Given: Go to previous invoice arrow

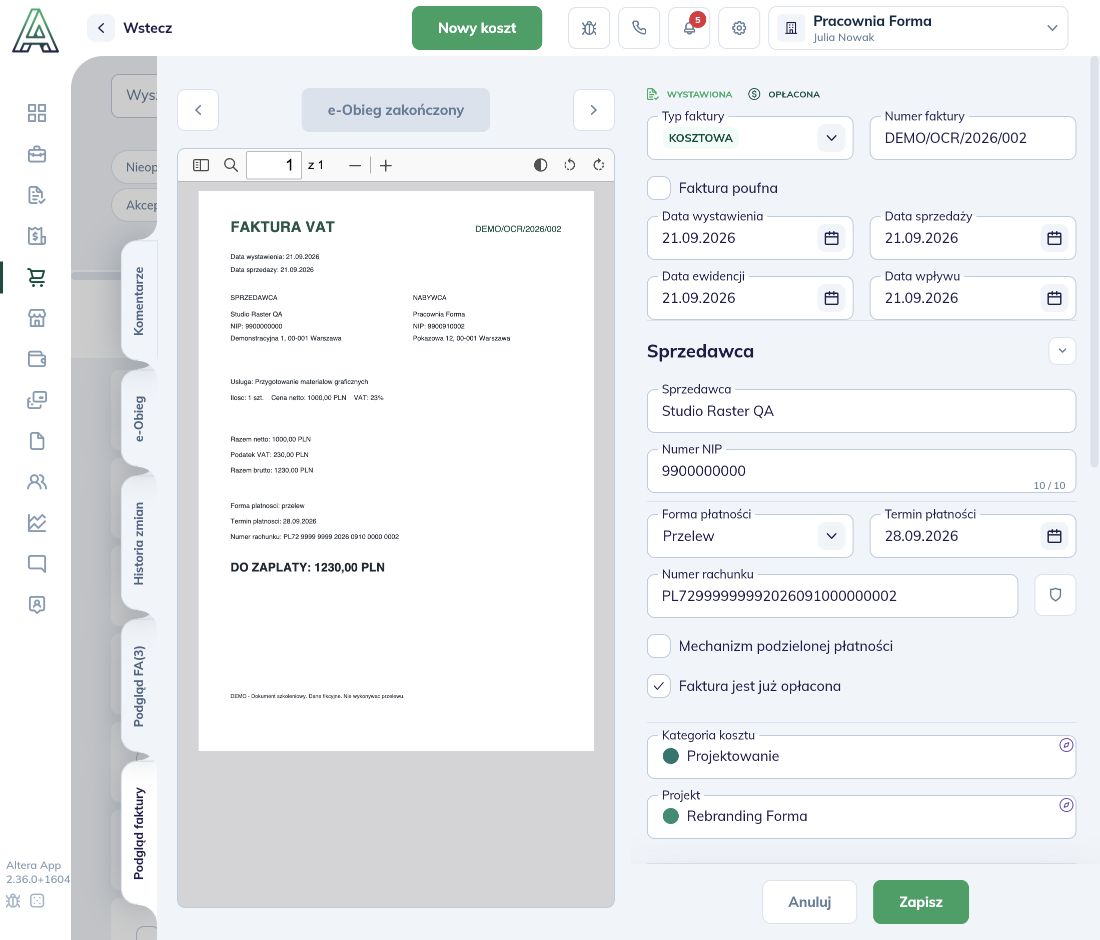Looking at the screenshot, I should [198, 110].
